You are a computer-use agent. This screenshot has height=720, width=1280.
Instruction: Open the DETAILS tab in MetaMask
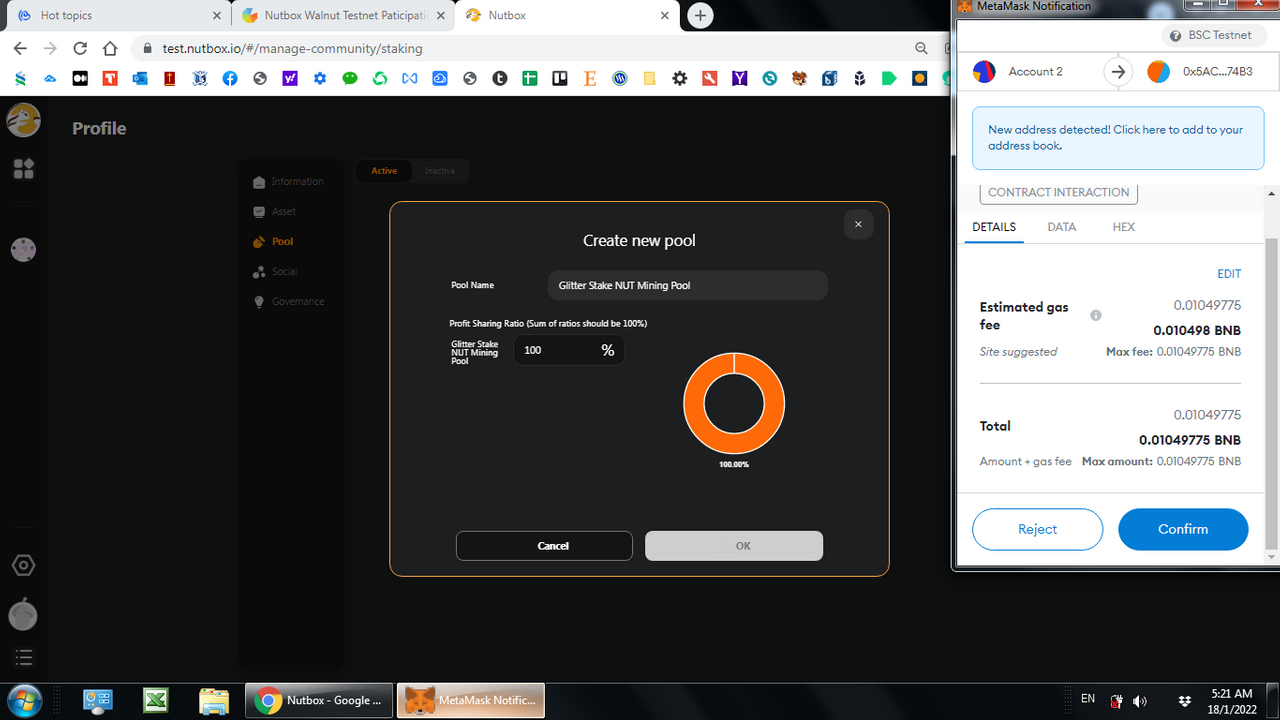point(994,227)
